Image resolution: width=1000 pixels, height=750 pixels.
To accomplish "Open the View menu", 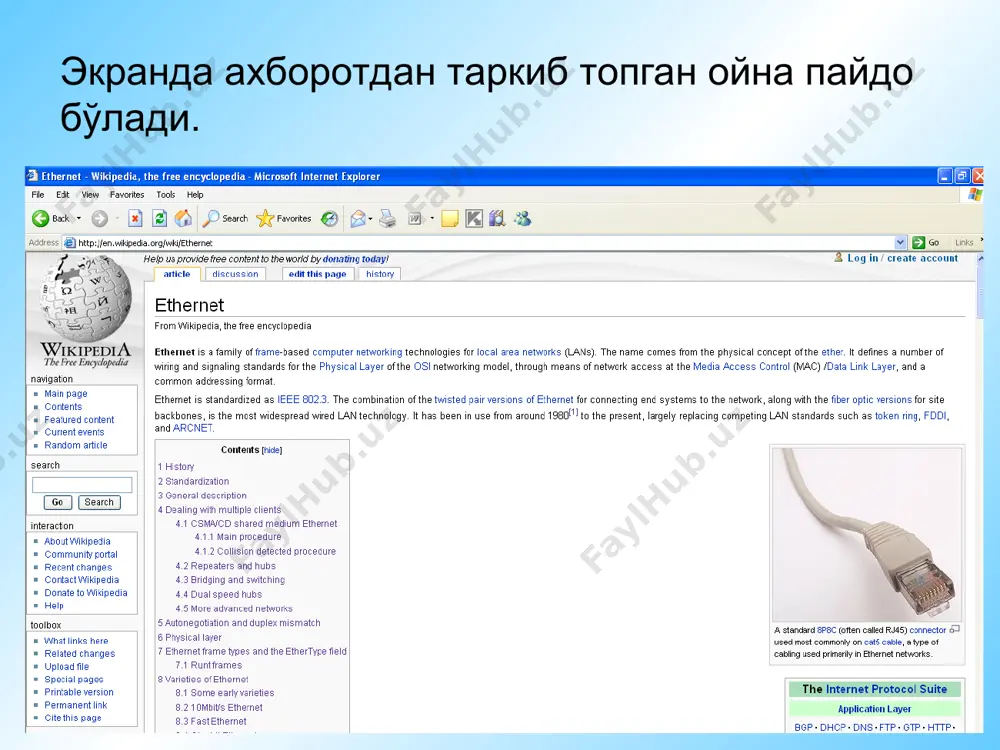I will click(x=90, y=195).
